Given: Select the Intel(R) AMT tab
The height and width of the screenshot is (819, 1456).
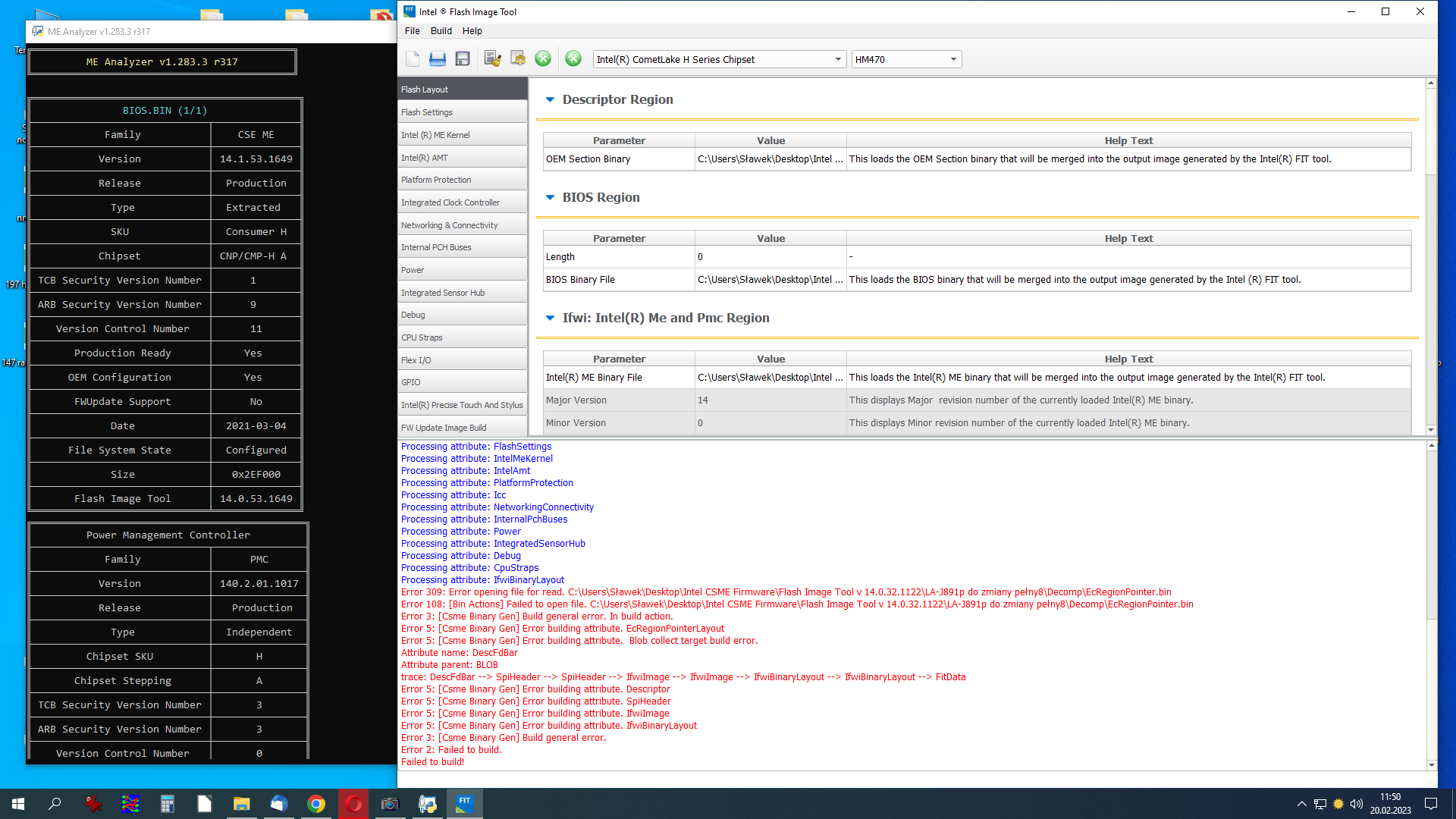Looking at the screenshot, I should point(463,158).
